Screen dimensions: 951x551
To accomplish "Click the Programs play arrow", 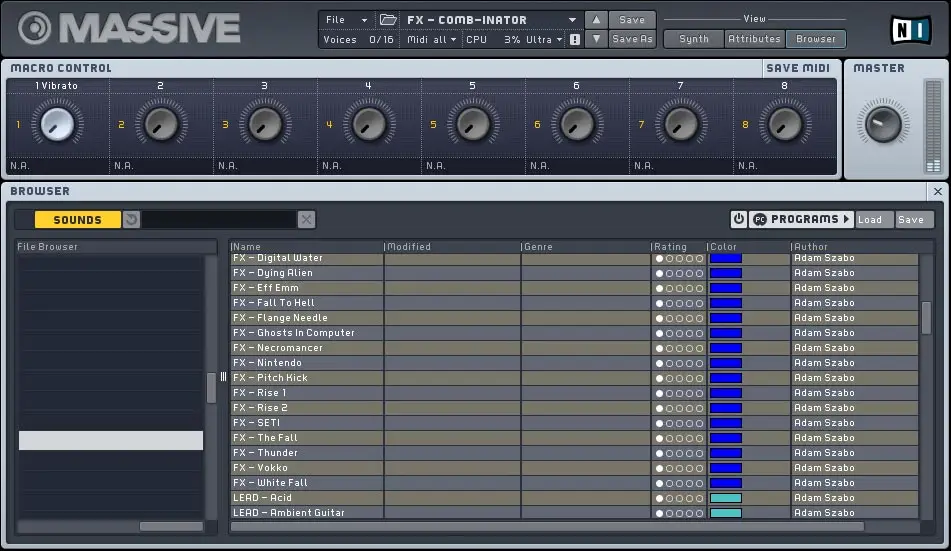I will (846, 219).
